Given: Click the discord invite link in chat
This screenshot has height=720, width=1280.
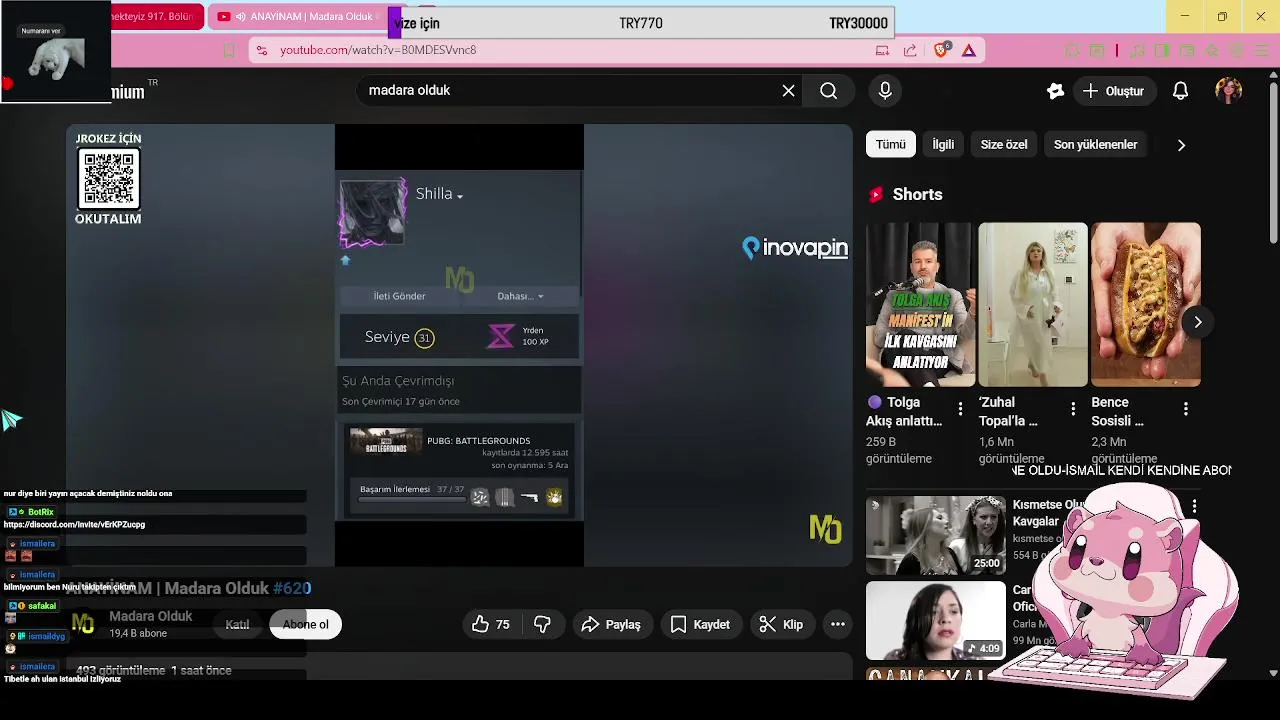Looking at the screenshot, I should pos(74,524).
